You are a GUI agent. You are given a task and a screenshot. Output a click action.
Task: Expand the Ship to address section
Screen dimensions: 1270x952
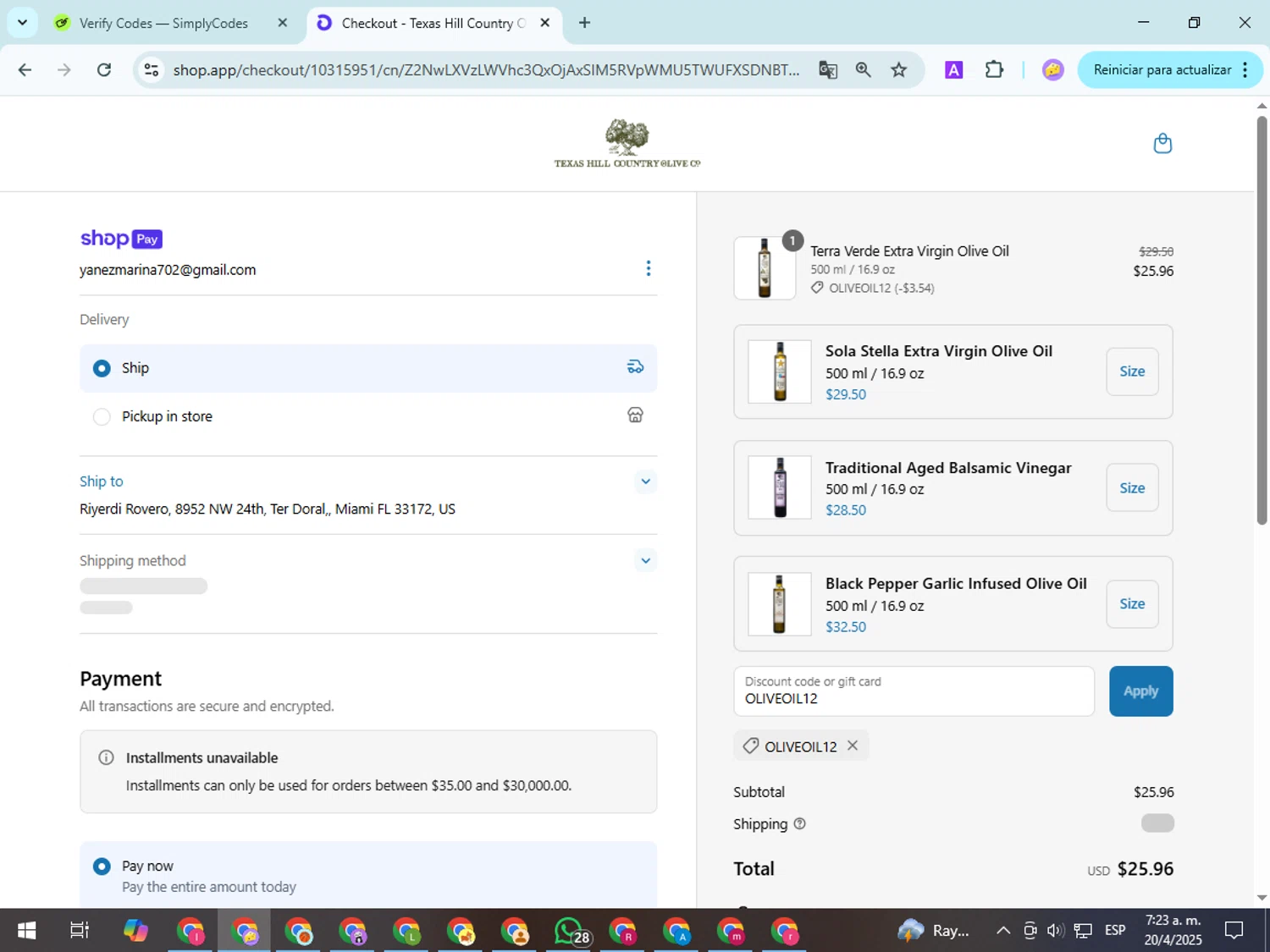[x=645, y=482]
